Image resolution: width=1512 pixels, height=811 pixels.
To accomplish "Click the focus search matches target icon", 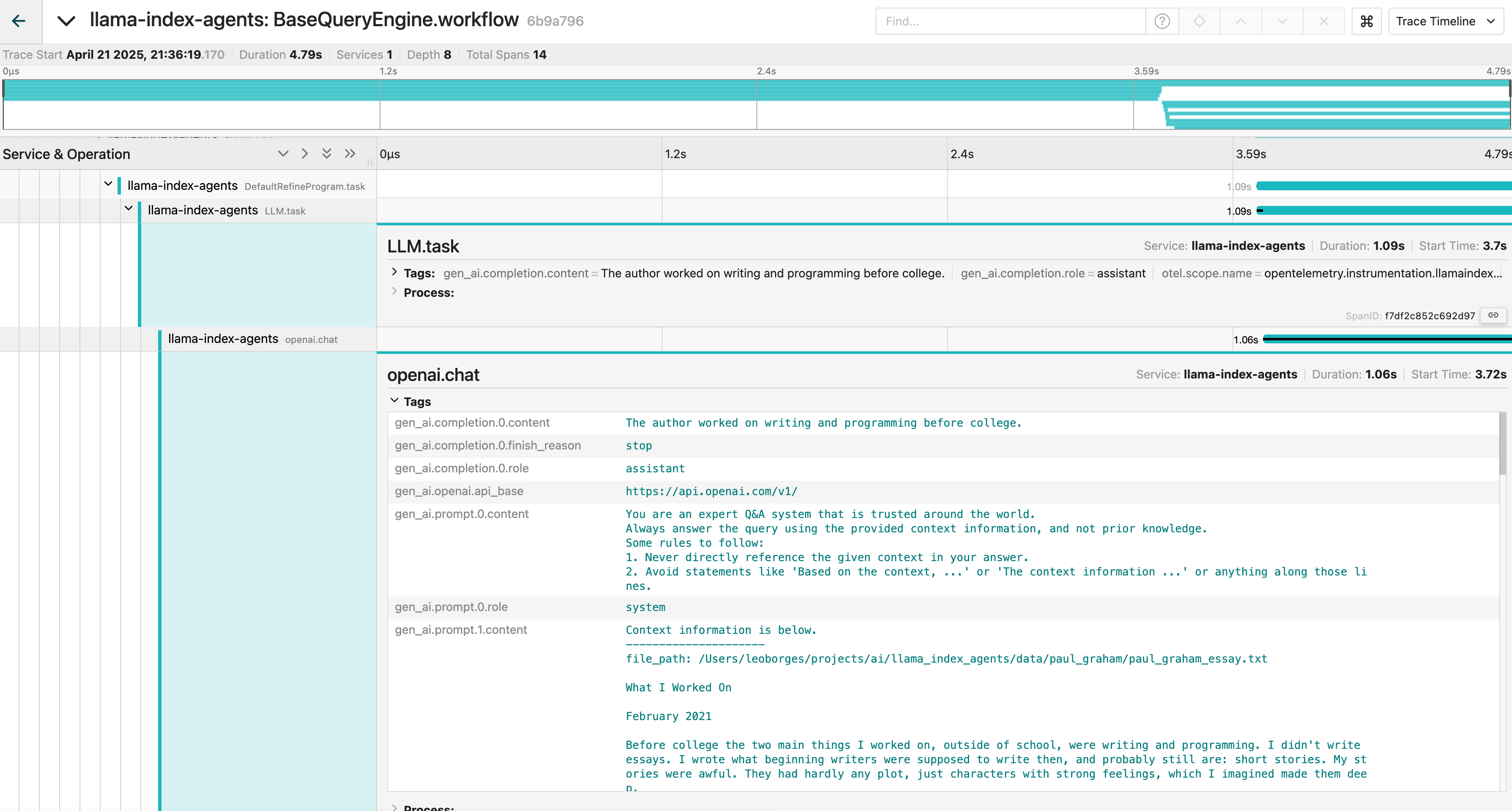I will [1199, 21].
